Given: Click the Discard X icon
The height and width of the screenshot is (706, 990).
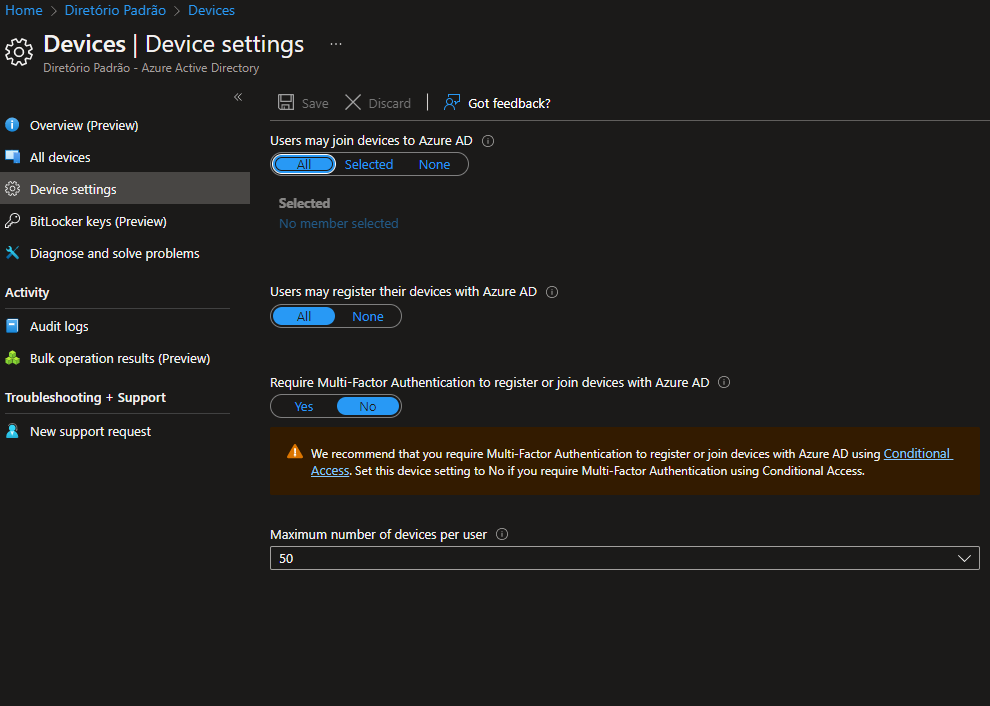Looking at the screenshot, I should click(x=353, y=102).
